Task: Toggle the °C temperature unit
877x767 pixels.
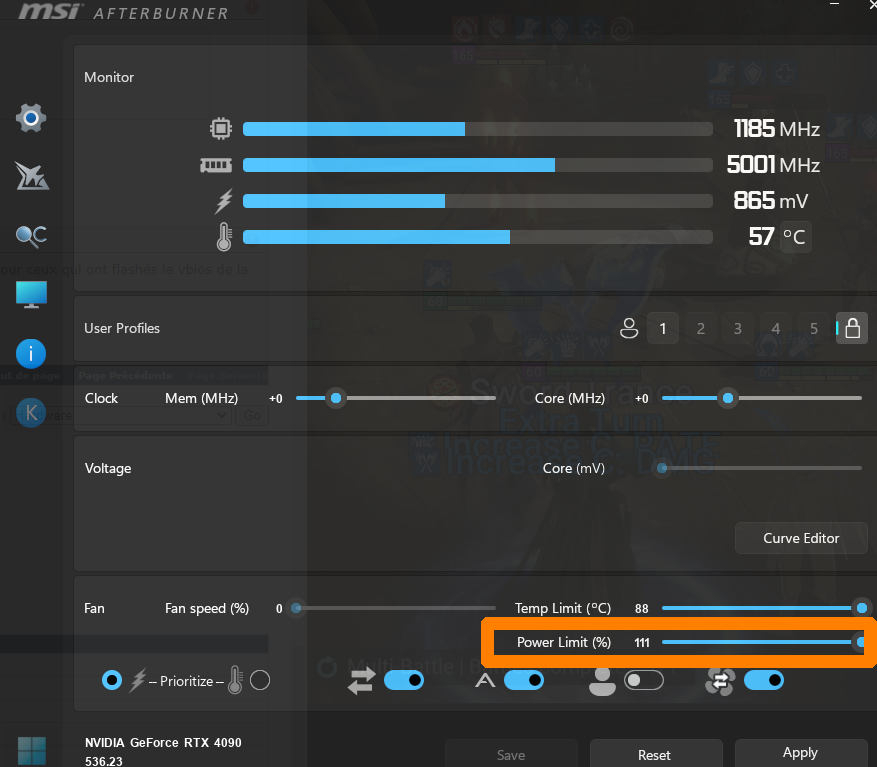Action: click(x=795, y=237)
